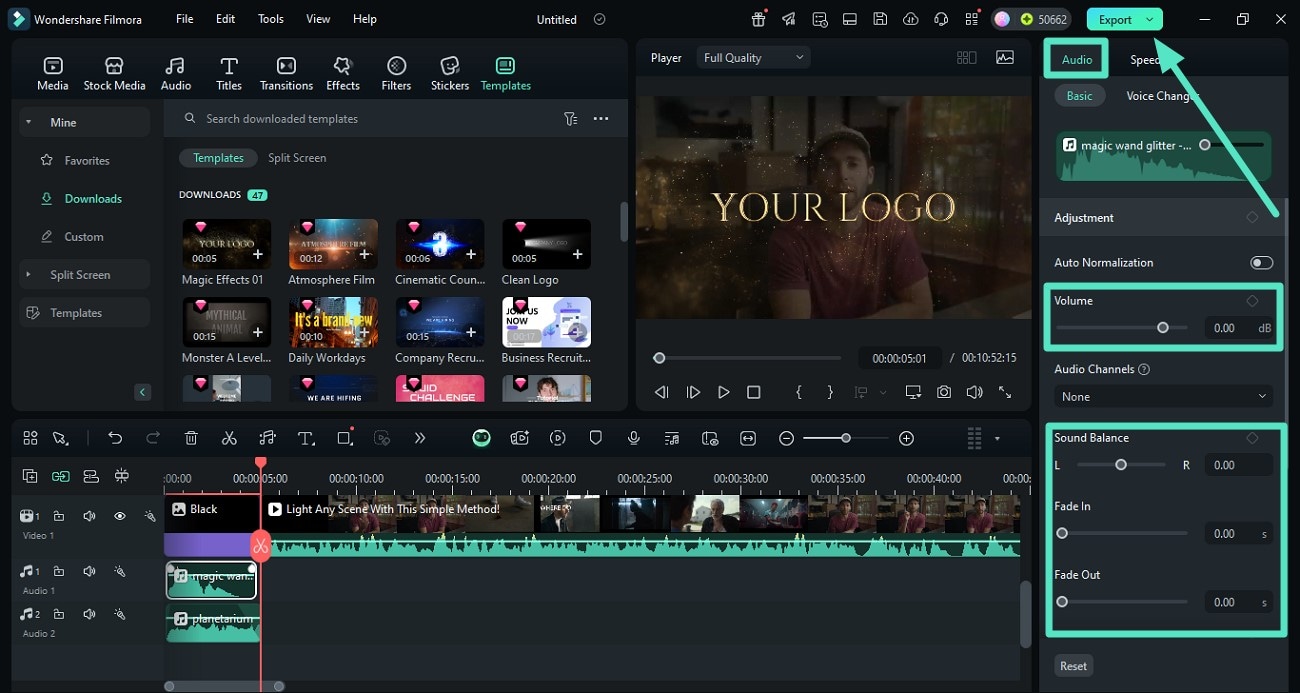
Task: Toggle the Auto Normalization switch
Action: click(x=1261, y=263)
